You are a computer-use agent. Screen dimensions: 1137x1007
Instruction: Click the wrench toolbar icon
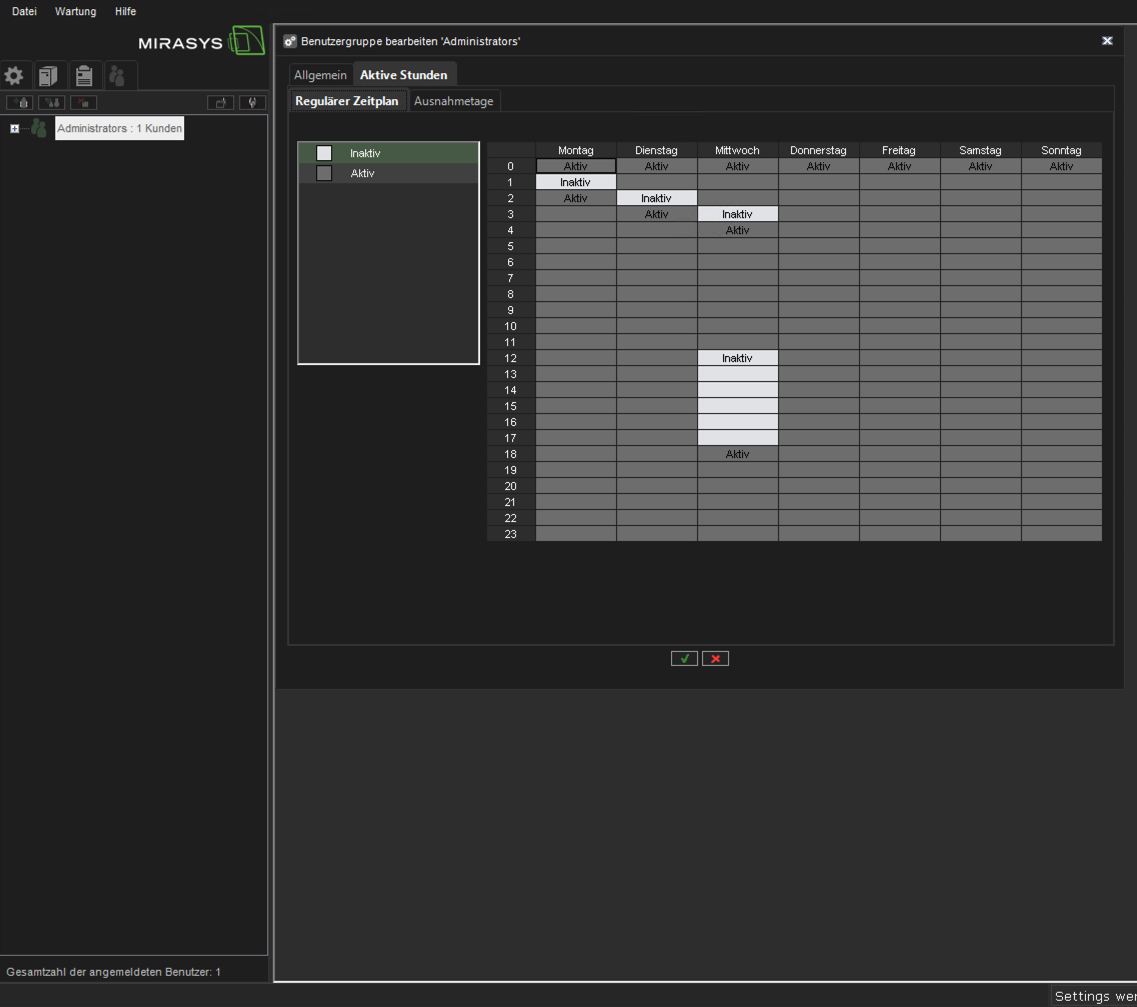(252, 102)
